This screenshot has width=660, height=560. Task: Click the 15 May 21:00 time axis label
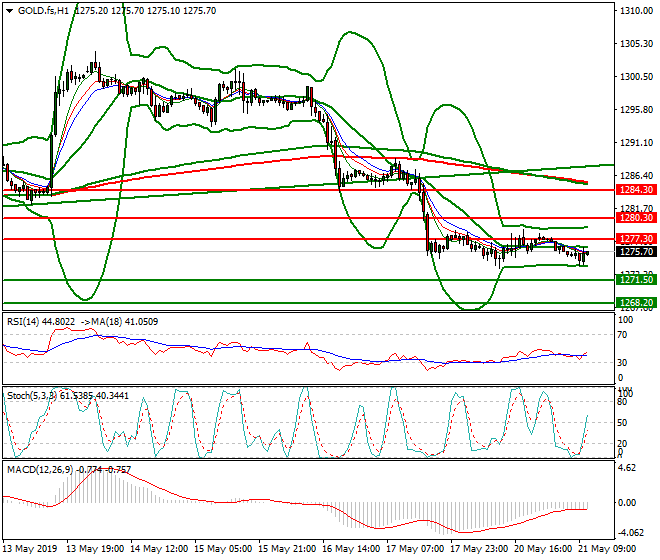pos(287,549)
